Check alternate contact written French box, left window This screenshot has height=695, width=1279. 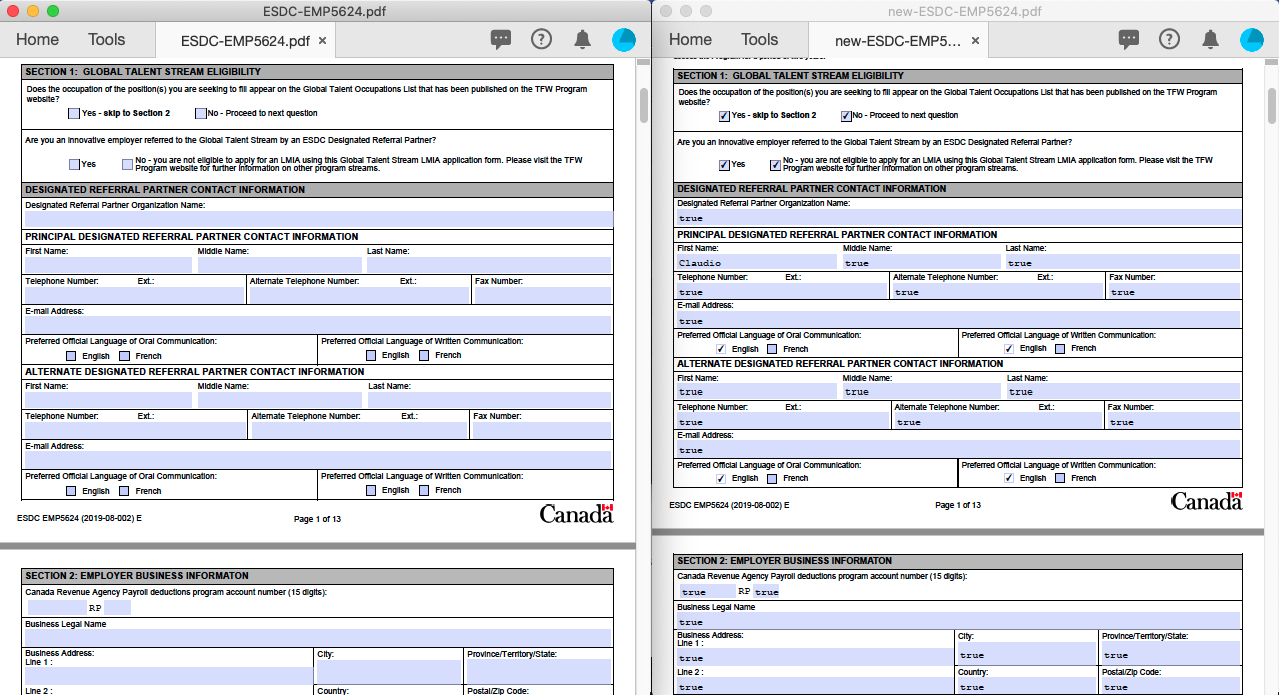pos(424,490)
